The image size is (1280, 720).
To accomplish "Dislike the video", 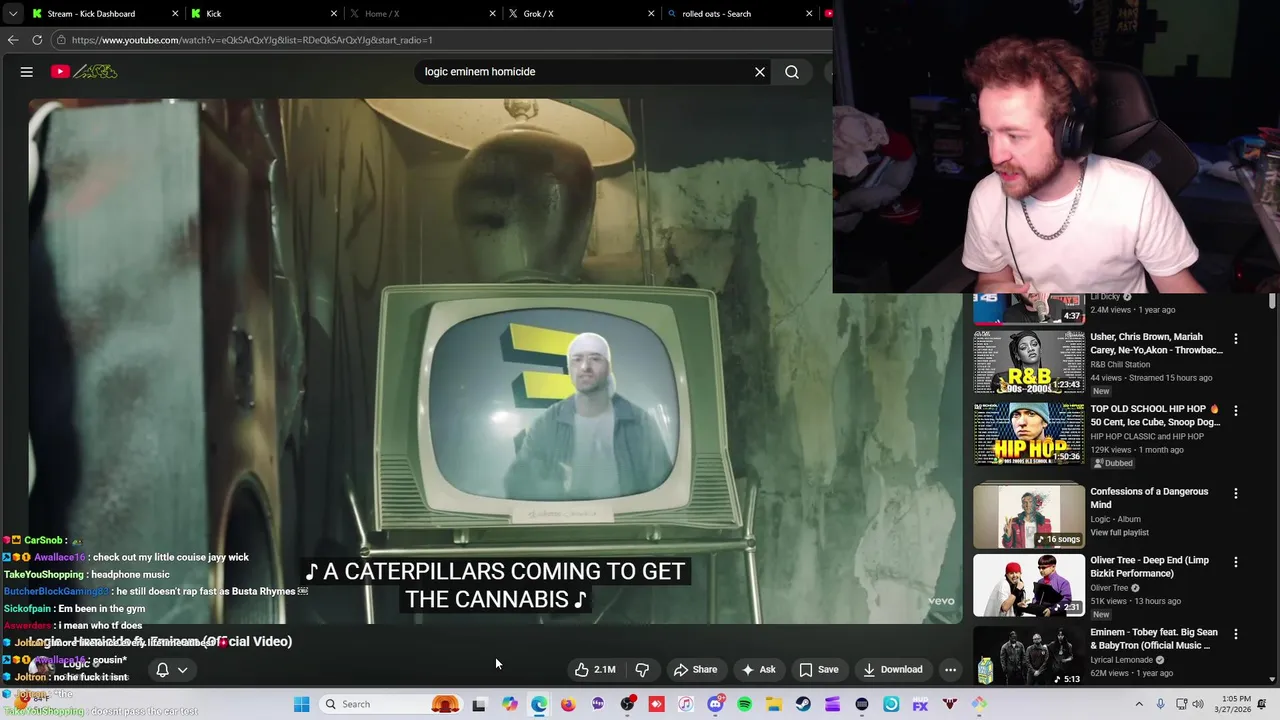I will point(643,670).
